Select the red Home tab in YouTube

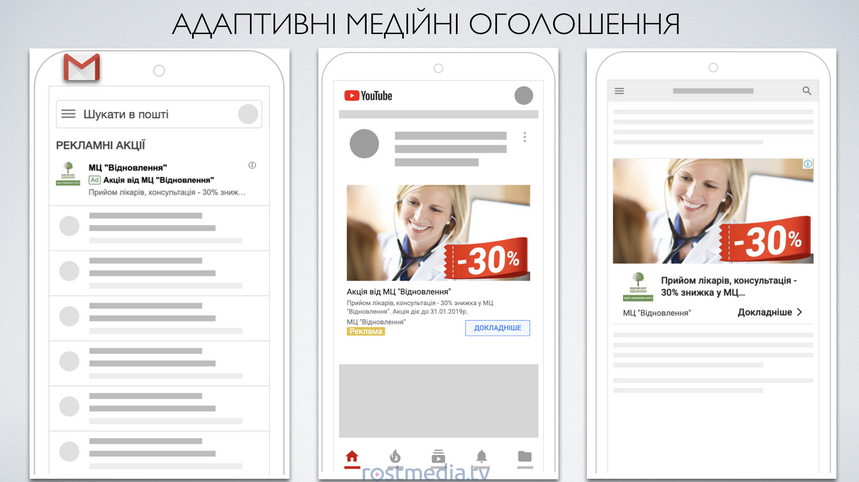click(351, 457)
